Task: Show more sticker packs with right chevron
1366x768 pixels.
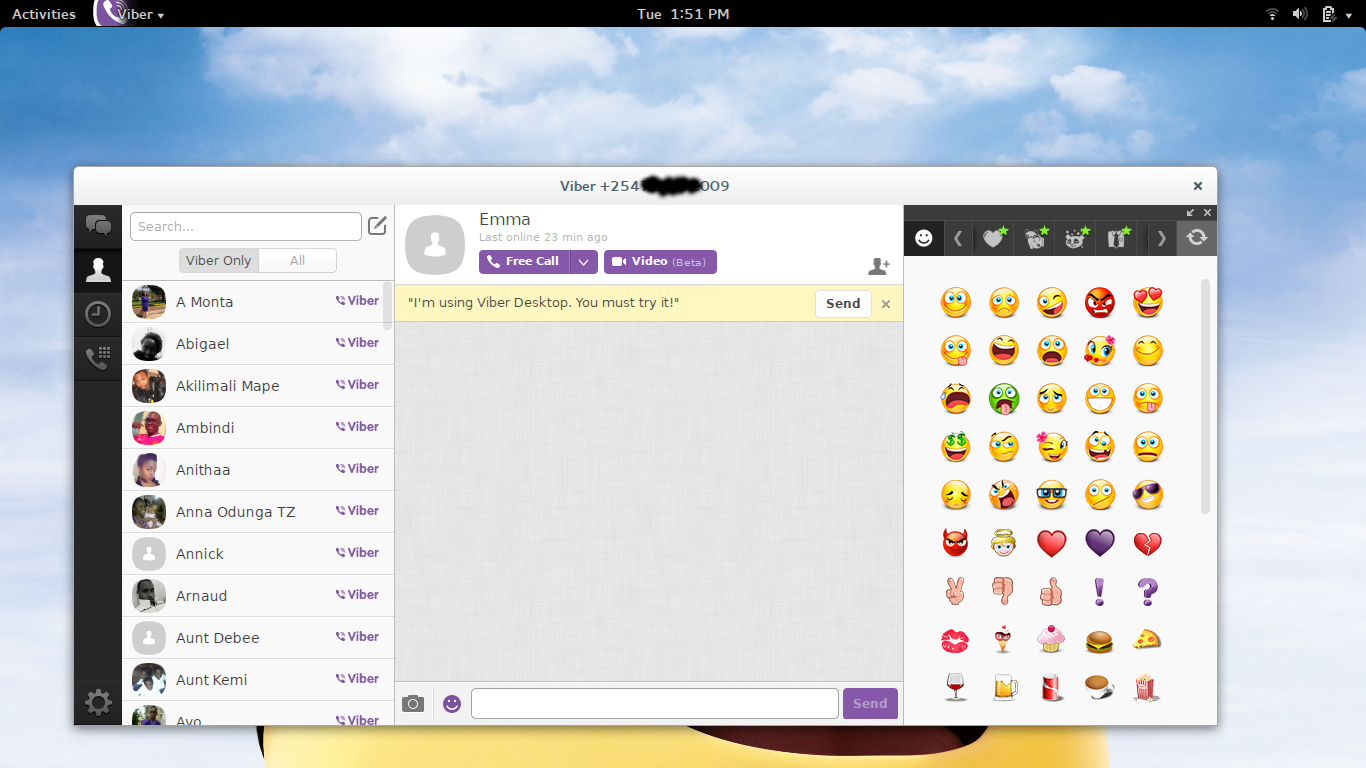Action: click(x=1161, y=238)
